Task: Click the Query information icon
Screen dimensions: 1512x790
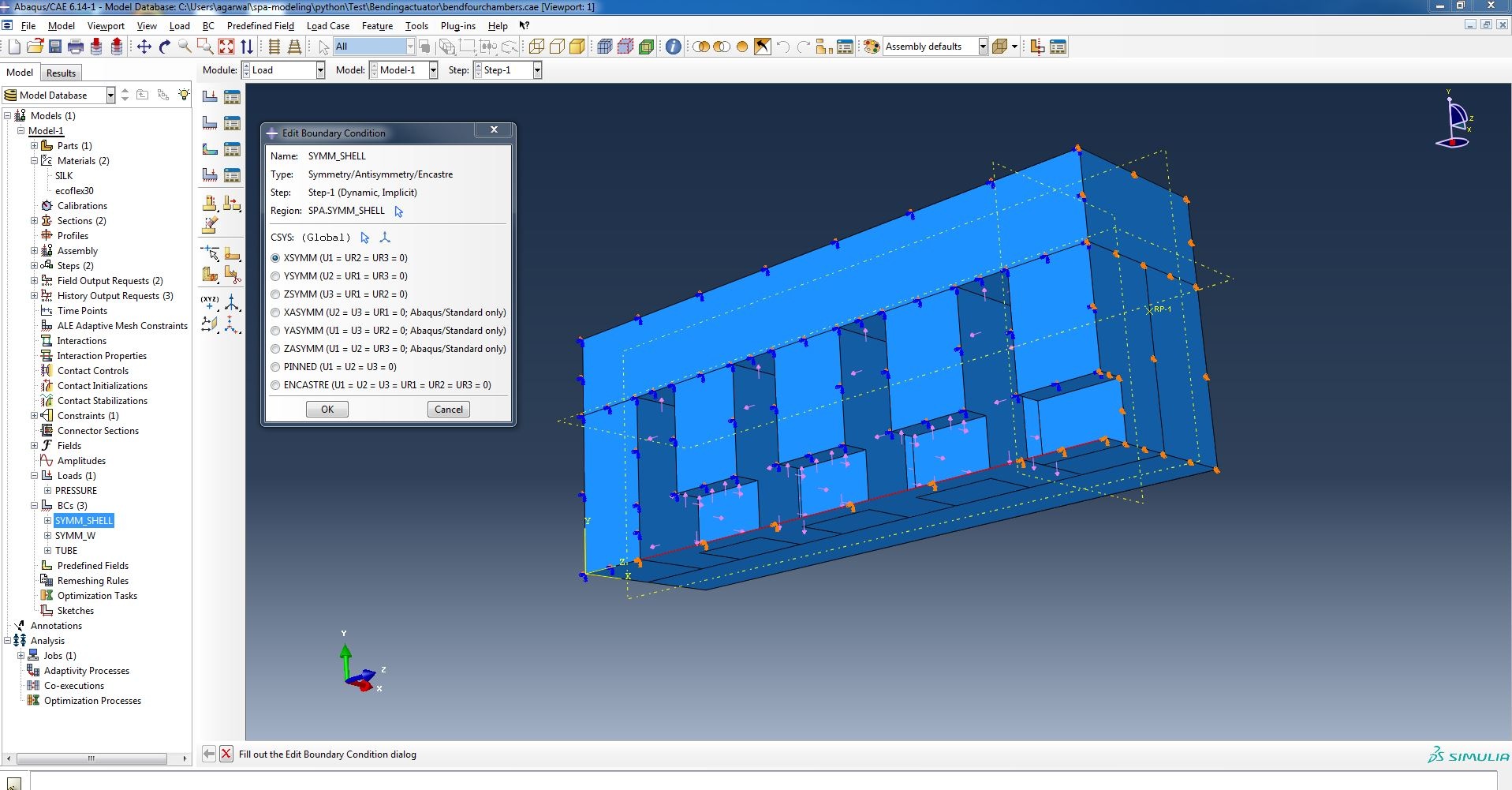Action: pos(673,47)
